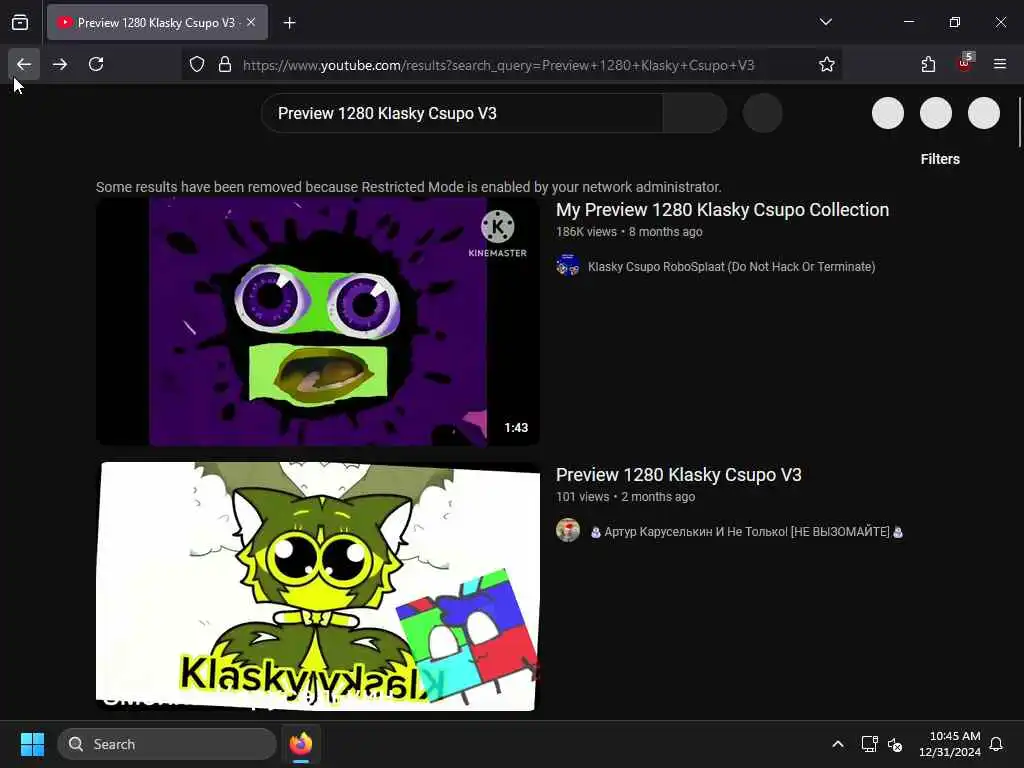Click 101 views • 2 months ago text
This screenshot has height=768, width=1024.
coord(626,497)
